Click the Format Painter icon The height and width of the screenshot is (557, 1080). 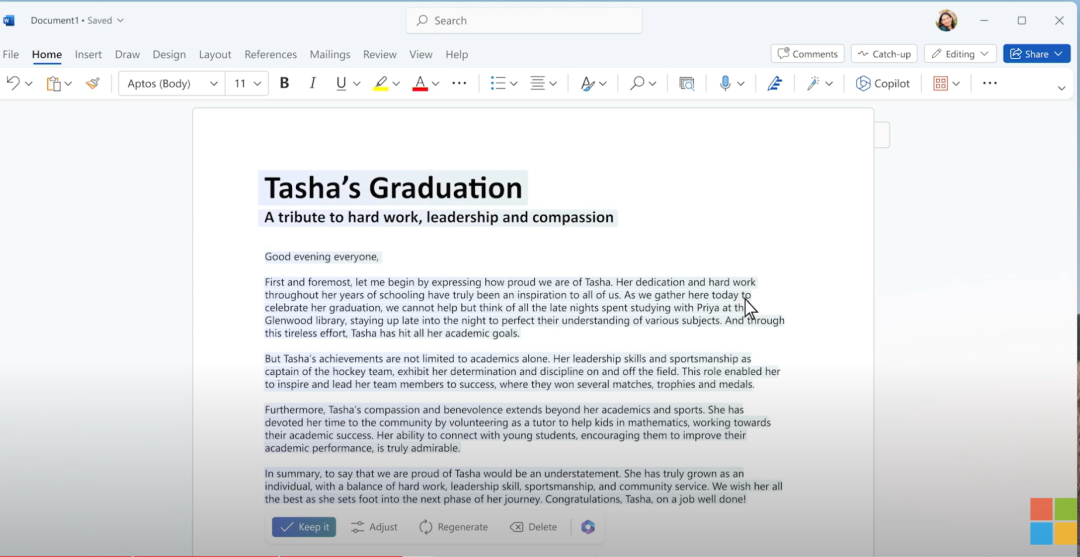coord(93,84)
